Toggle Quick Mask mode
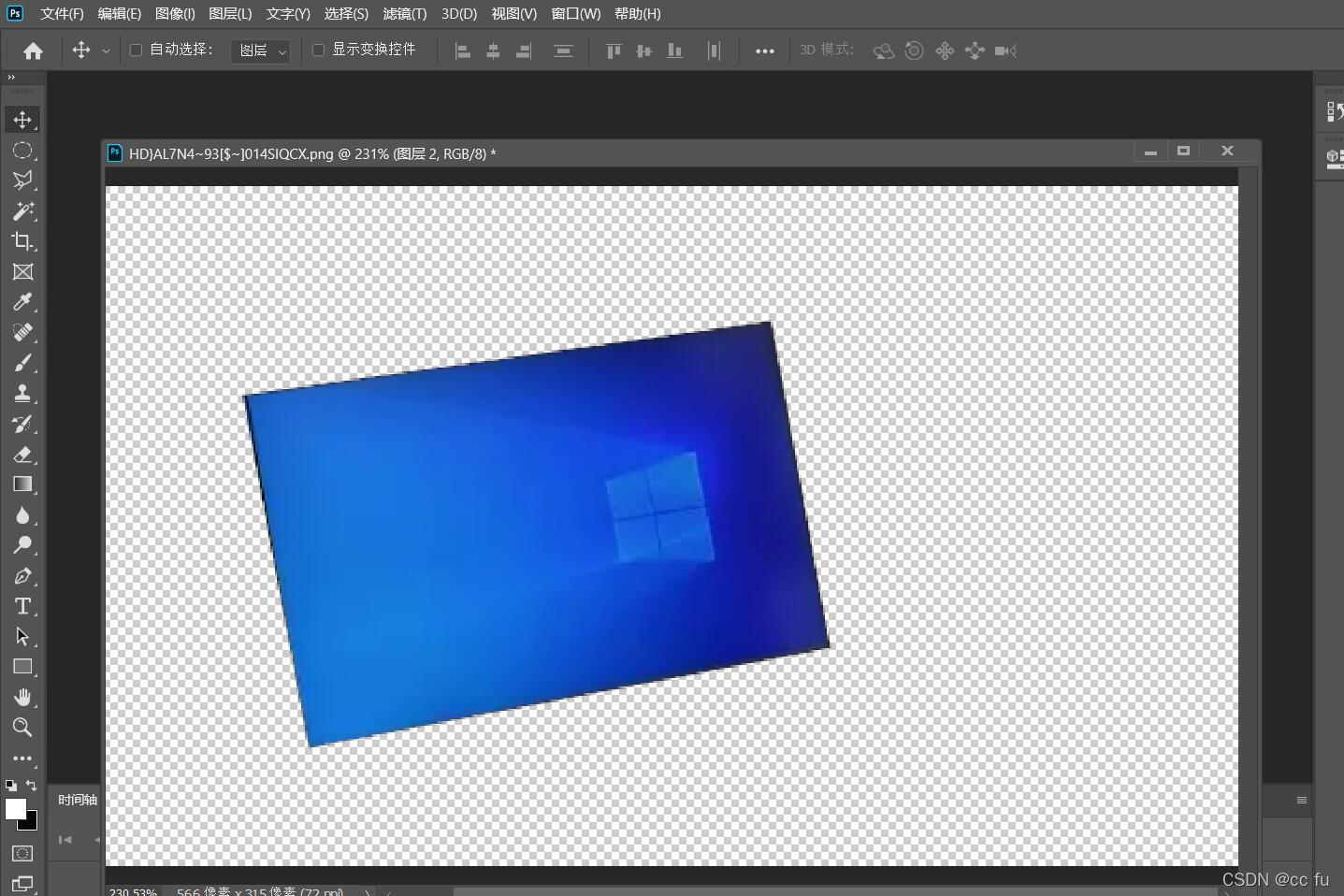1344x896 pixels. tap(22, 853)
